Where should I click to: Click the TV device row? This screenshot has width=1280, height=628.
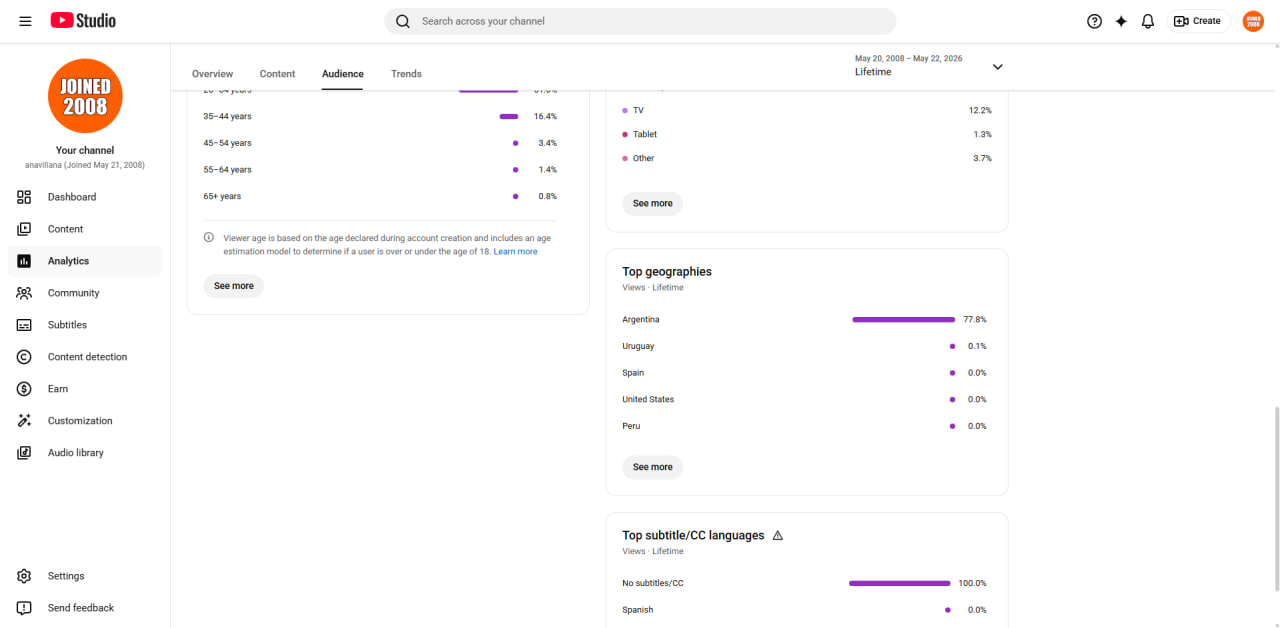coord(807,110)
